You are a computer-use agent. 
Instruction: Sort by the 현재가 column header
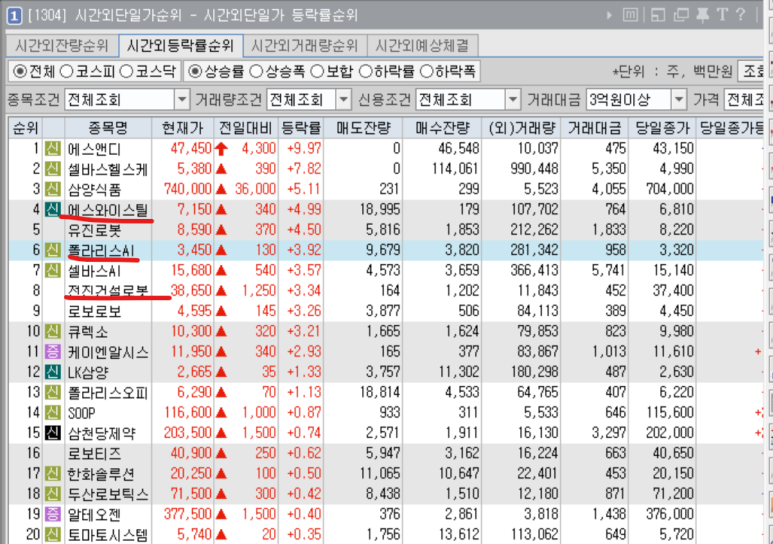pyautogui.click(x=183, y=128)
